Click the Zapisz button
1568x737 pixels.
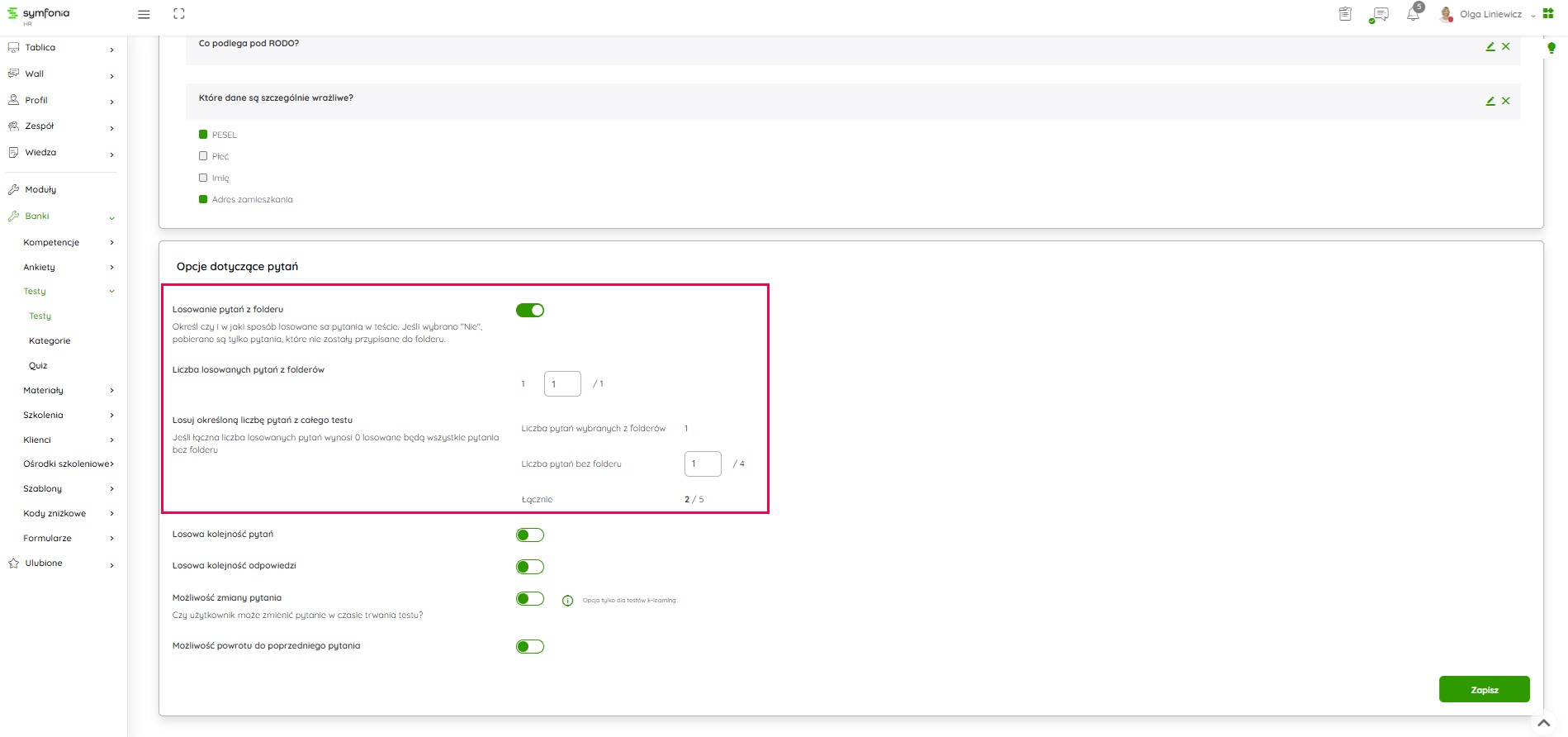pos(1484,690)
